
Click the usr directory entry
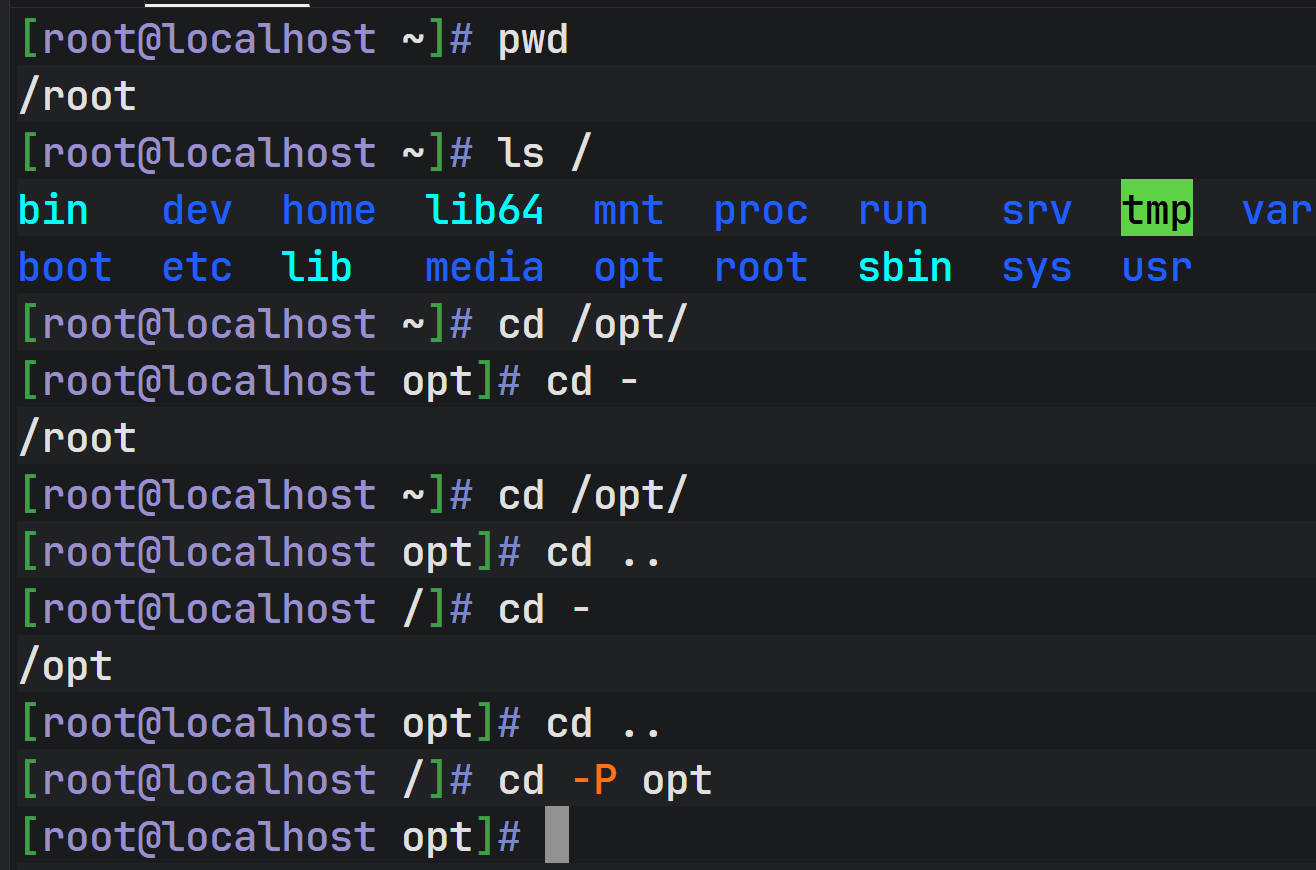[x=1157, y=267]
